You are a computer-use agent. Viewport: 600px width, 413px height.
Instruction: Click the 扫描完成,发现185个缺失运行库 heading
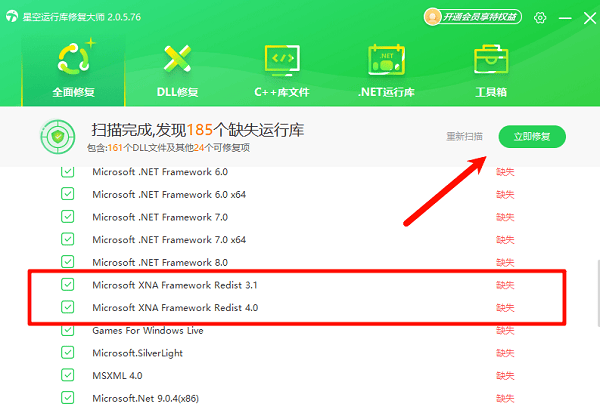[x=197, y=130]
